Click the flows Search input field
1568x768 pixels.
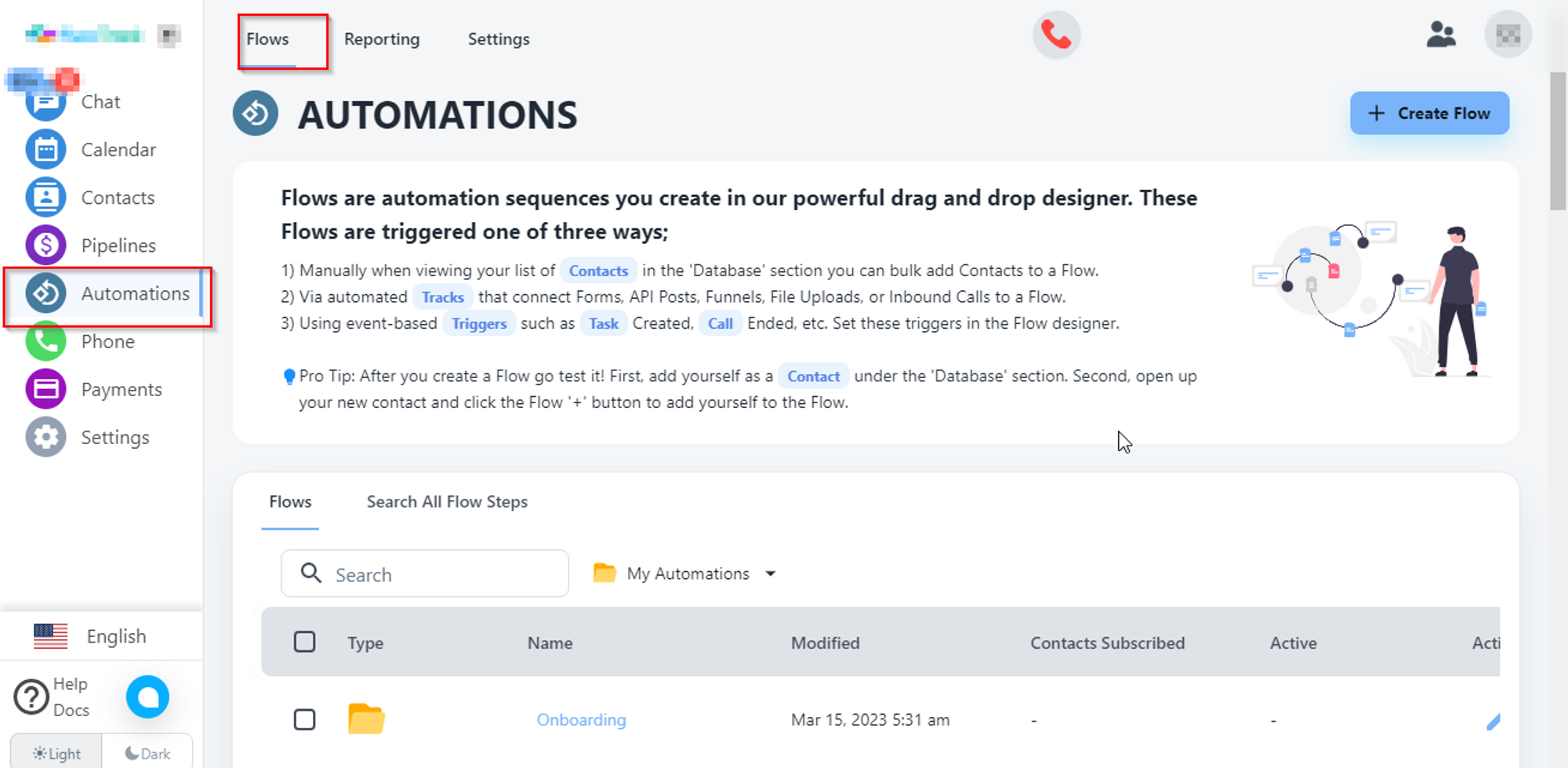[439, 574]
